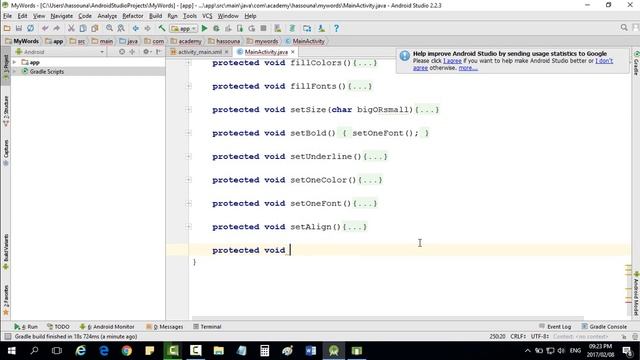Expand the folded fillFonts method

click(189, 86)
